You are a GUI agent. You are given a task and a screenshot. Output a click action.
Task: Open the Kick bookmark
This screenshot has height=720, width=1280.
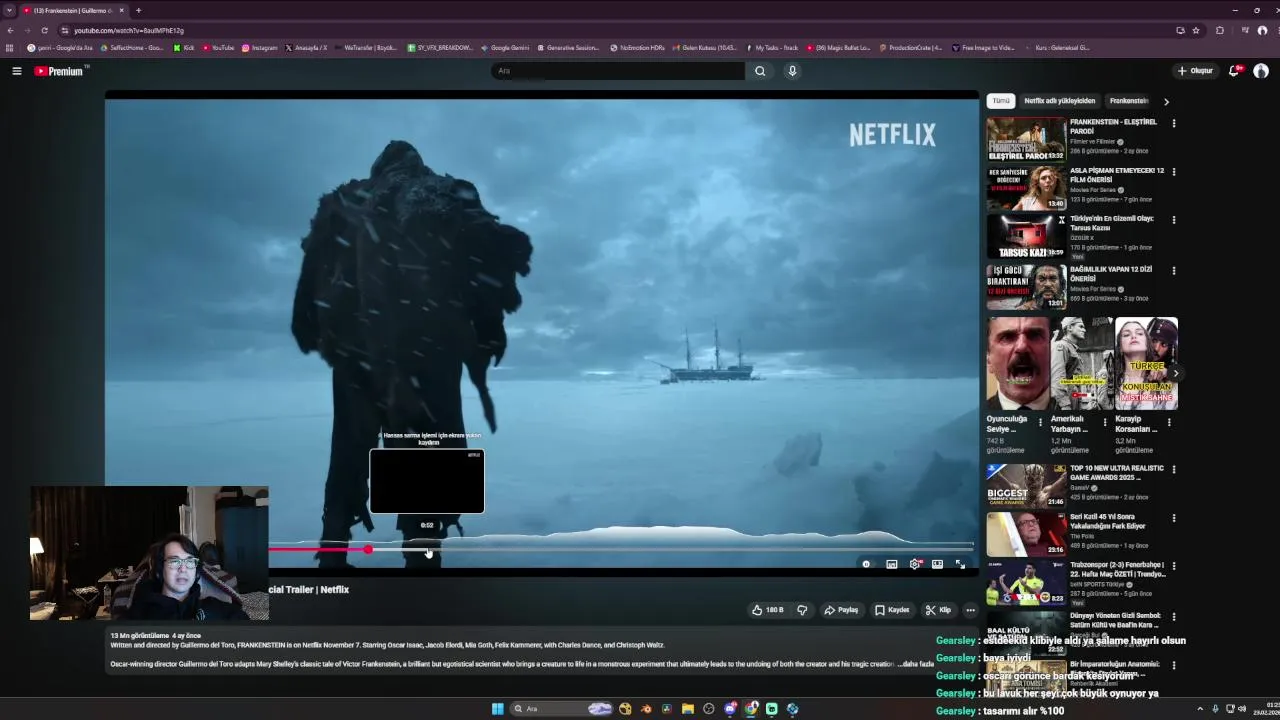(184, 47)
